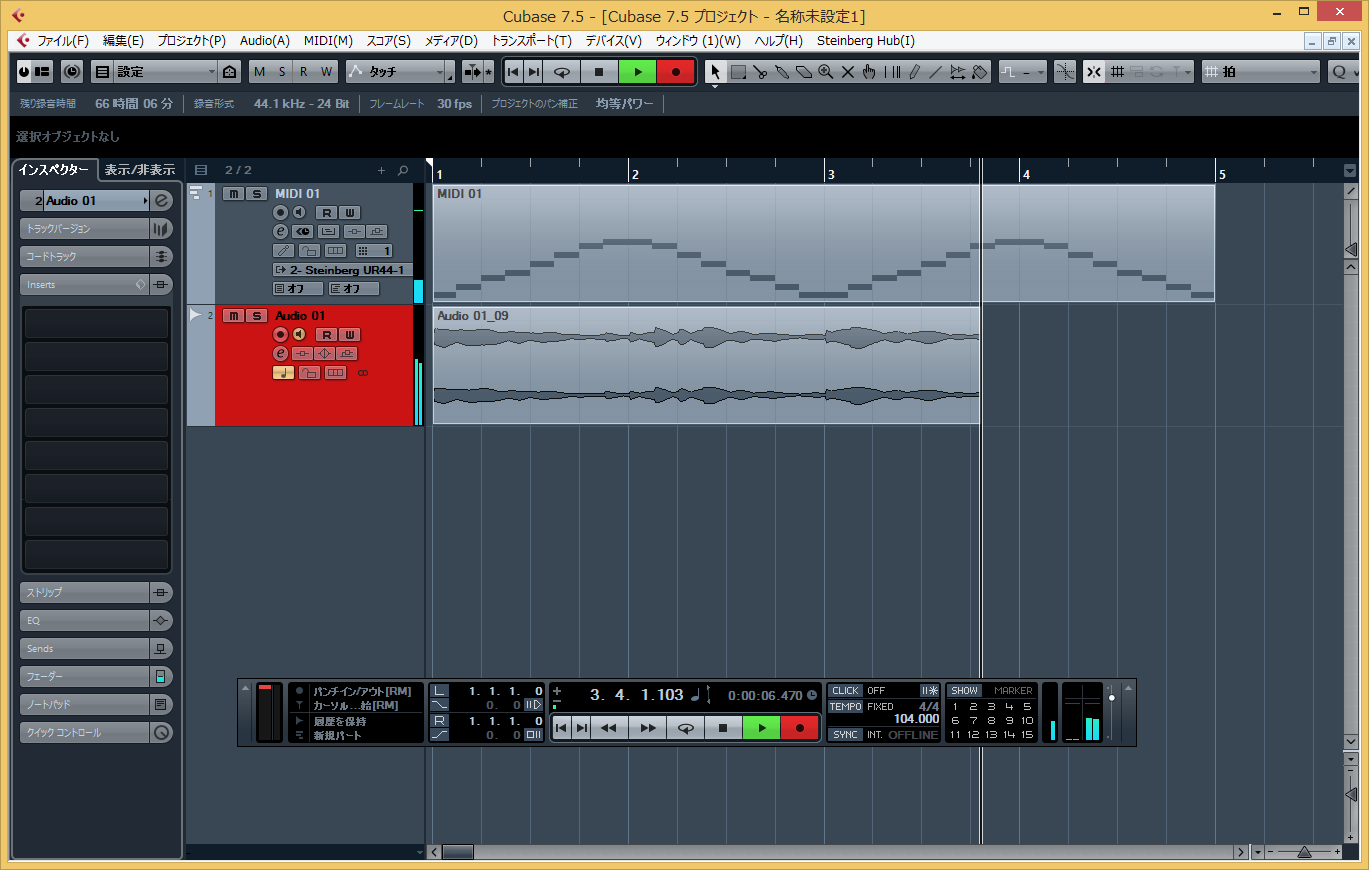Solo the Audio 01 track
1369x870 pixels.
(256, 316)
